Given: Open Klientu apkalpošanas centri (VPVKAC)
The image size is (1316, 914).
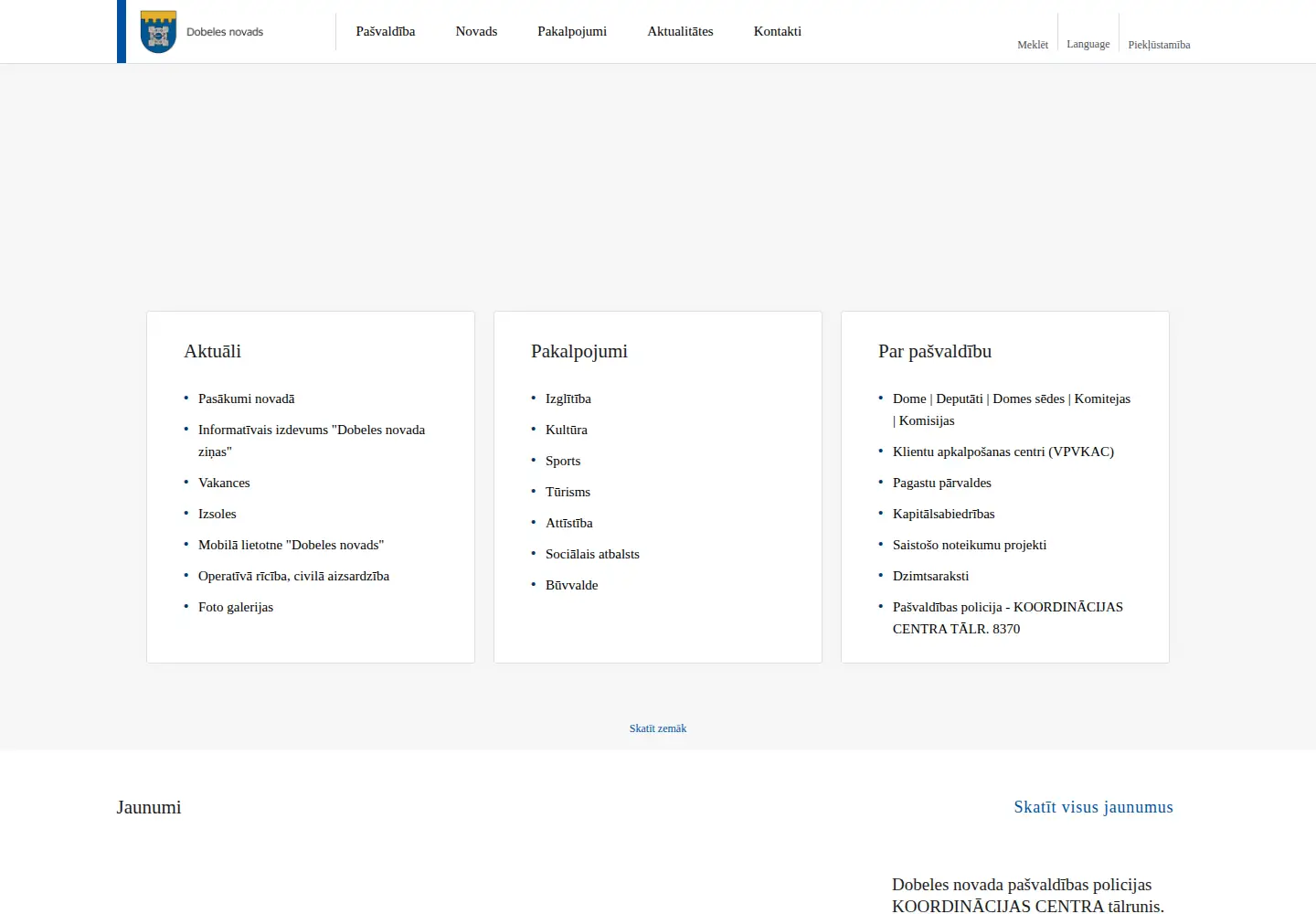Looking at the screenshot, I should pos(1003,452).
